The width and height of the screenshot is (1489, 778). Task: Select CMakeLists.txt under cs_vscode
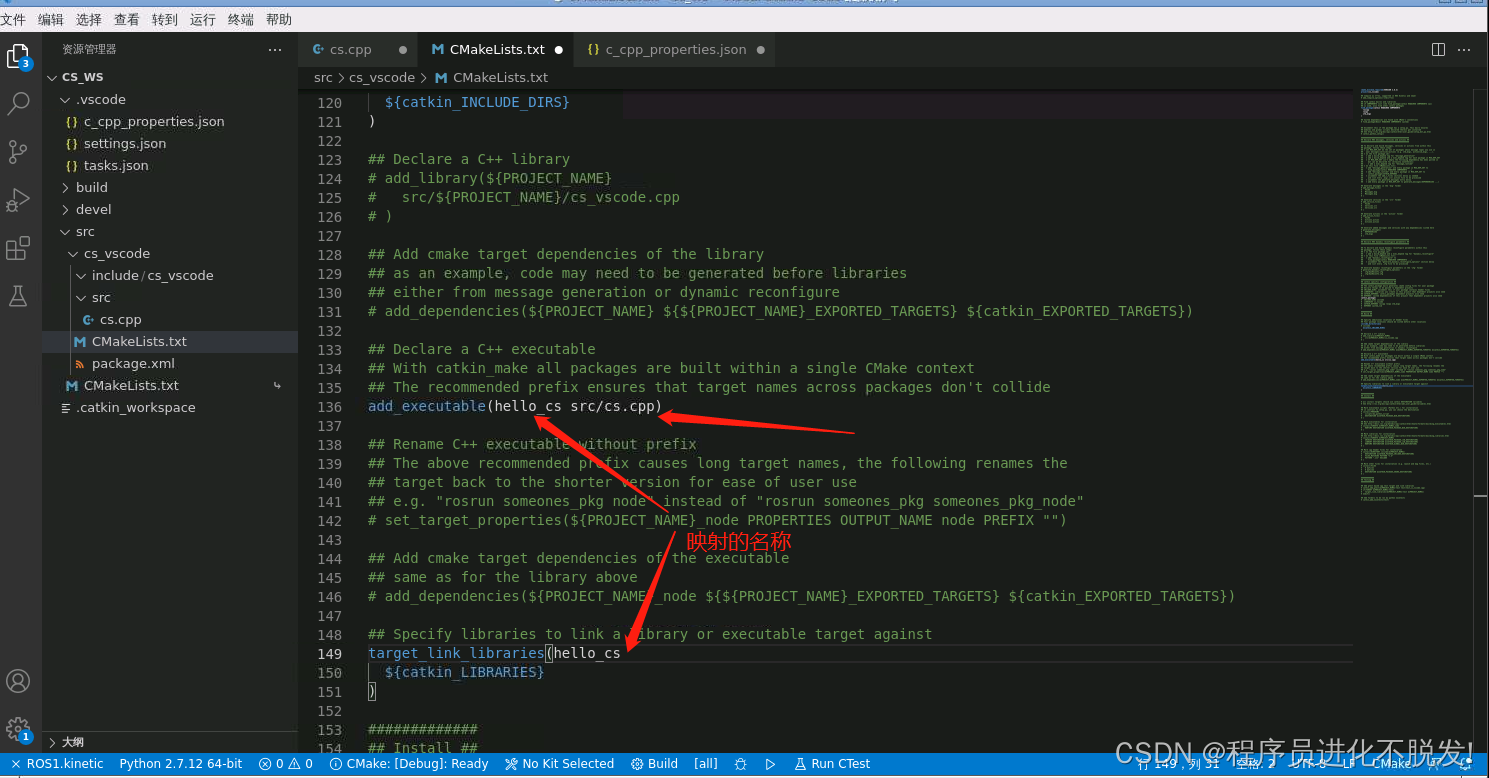pyautogui.click(x=139, y=341)
